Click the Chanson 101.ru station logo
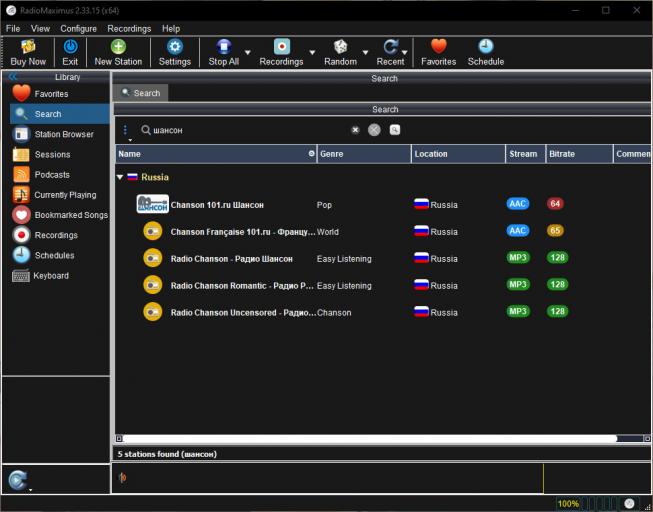The height and width of the screenshot is (512, 653). [x=153, y=204]
